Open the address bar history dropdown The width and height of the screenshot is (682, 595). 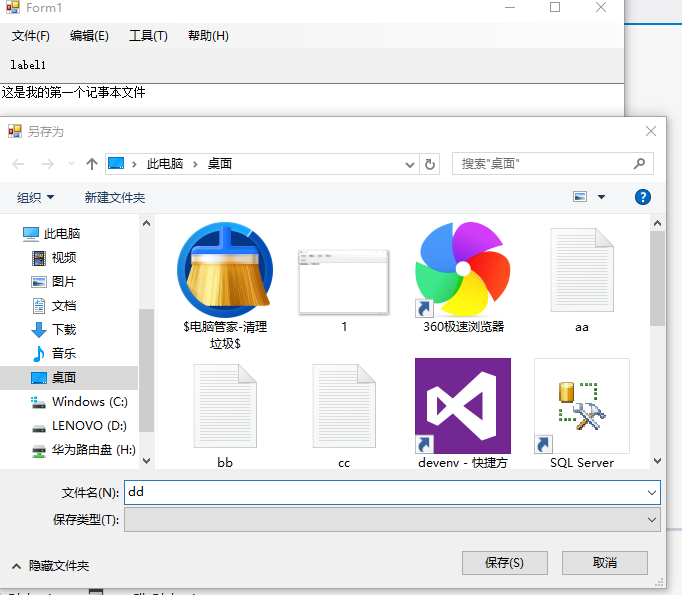409,164
